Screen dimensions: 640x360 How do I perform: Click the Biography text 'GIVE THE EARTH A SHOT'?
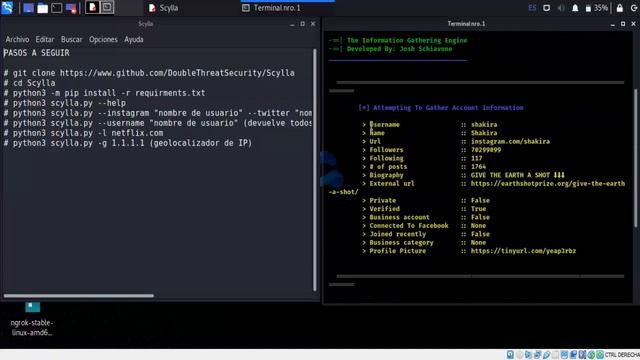(x=518, y=175)
